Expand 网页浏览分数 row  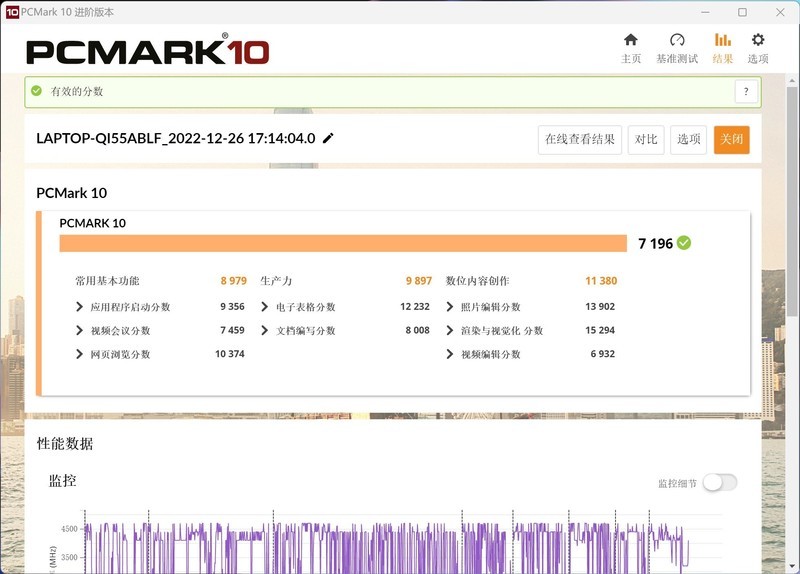point(79,354)
